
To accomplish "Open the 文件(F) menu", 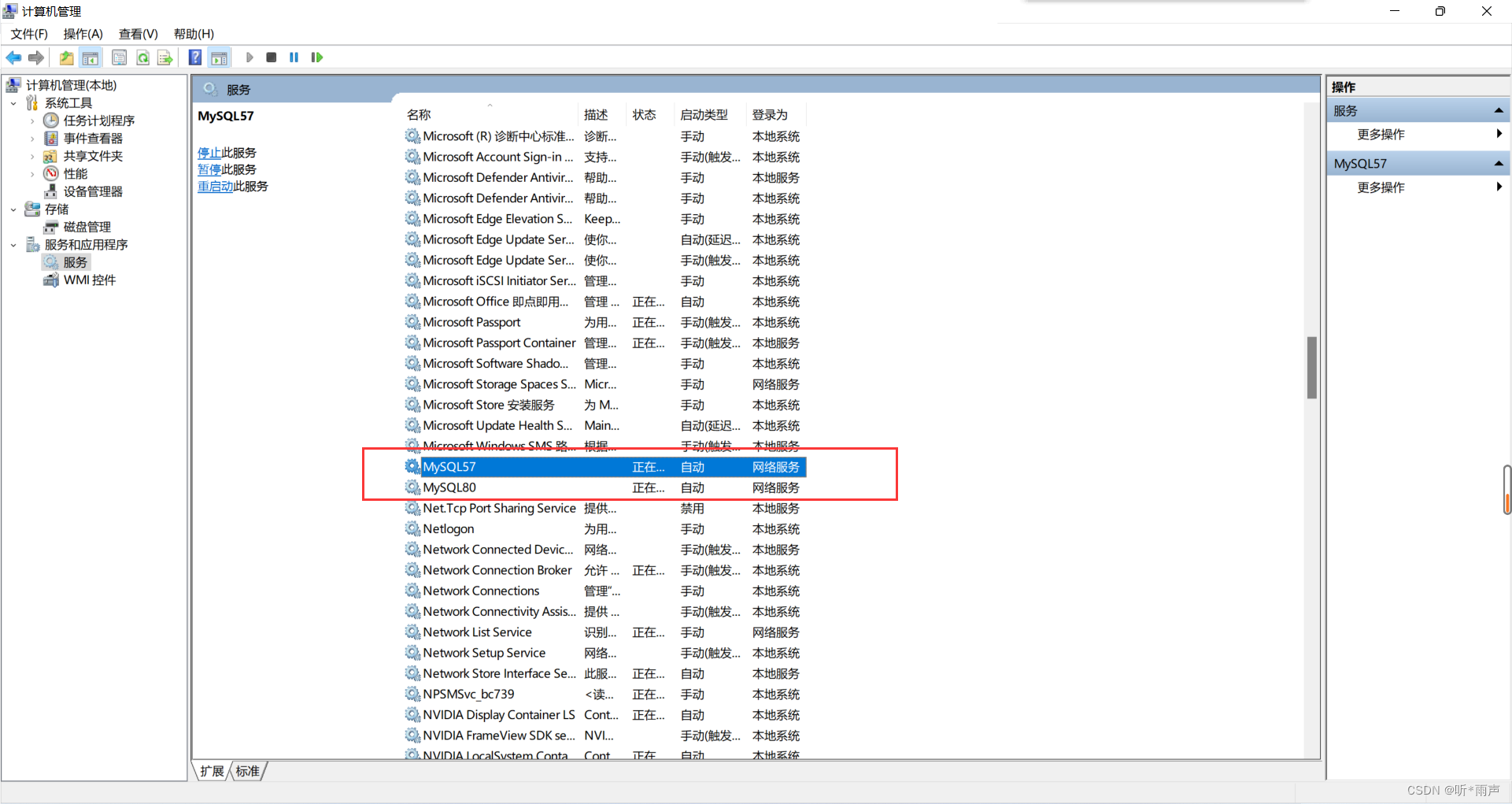I will click(29, 34).
